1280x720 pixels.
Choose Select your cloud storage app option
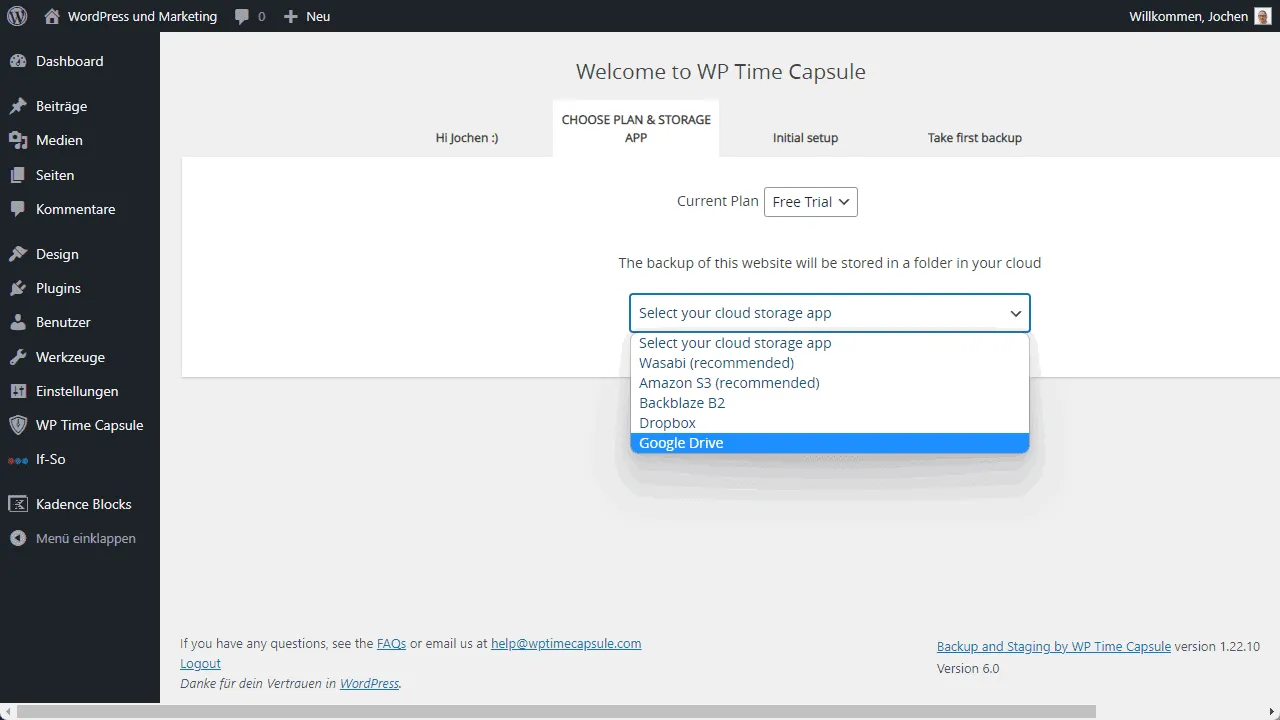(x=830, y=343)
